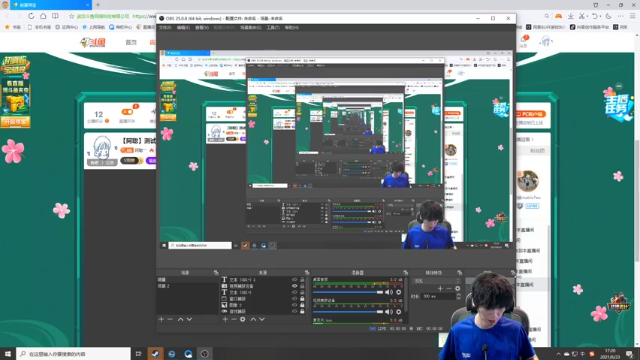Remove selected scene in outer OBS Scenes panel

pos(170,319)
